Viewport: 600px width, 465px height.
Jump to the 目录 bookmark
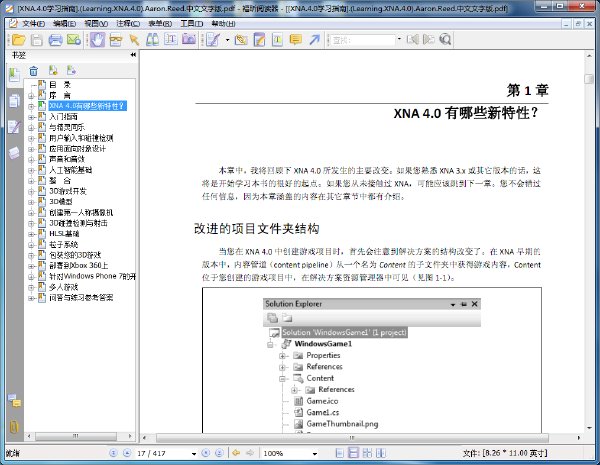60,85
